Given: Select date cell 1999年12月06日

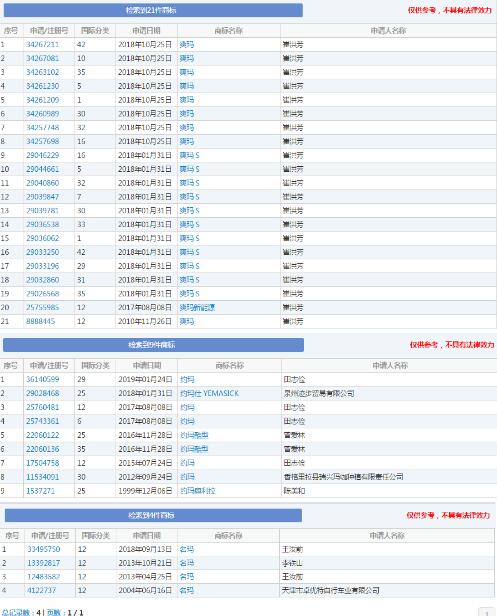Looking at the screenshot, I should click(145, 491).
